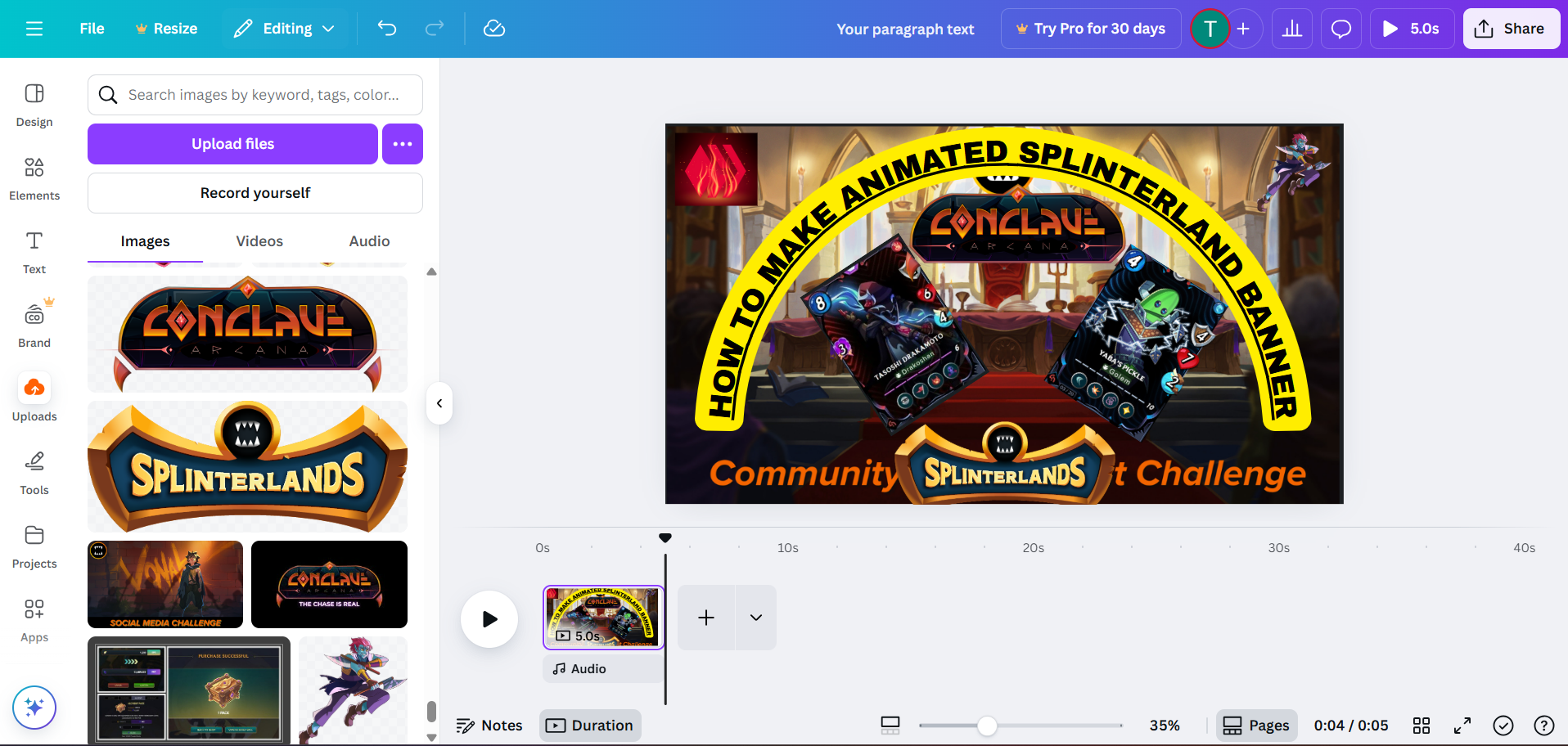Toggle the Notes panel
This screenshot has height=746, width=1568.
(489, 726)
